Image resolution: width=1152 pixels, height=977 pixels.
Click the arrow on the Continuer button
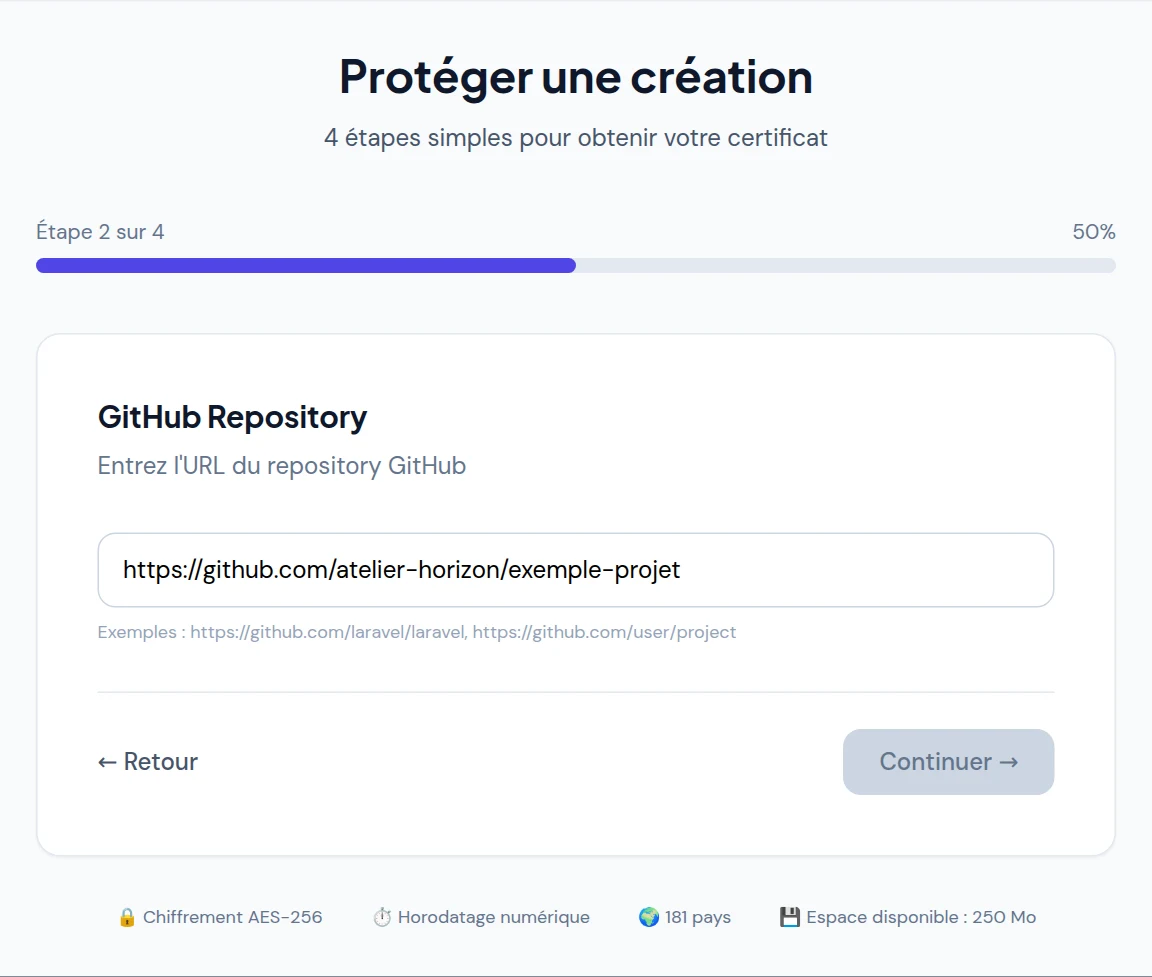(1009, 763)
